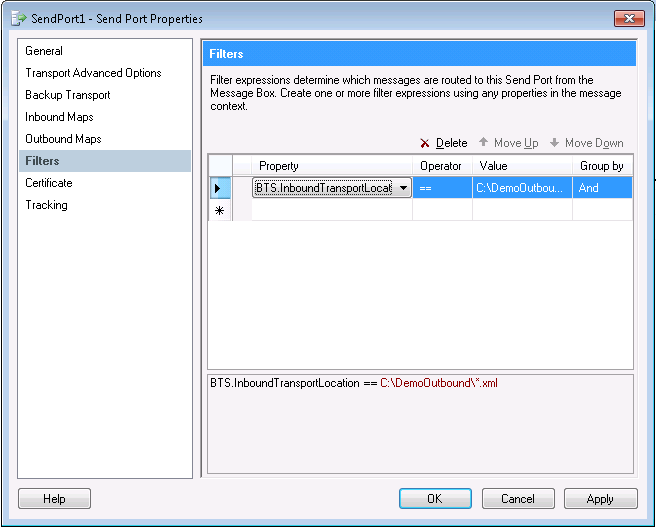Click the SendPort1 title bar icon
This screenshot has width=656, height=527.
click(19, 18)
